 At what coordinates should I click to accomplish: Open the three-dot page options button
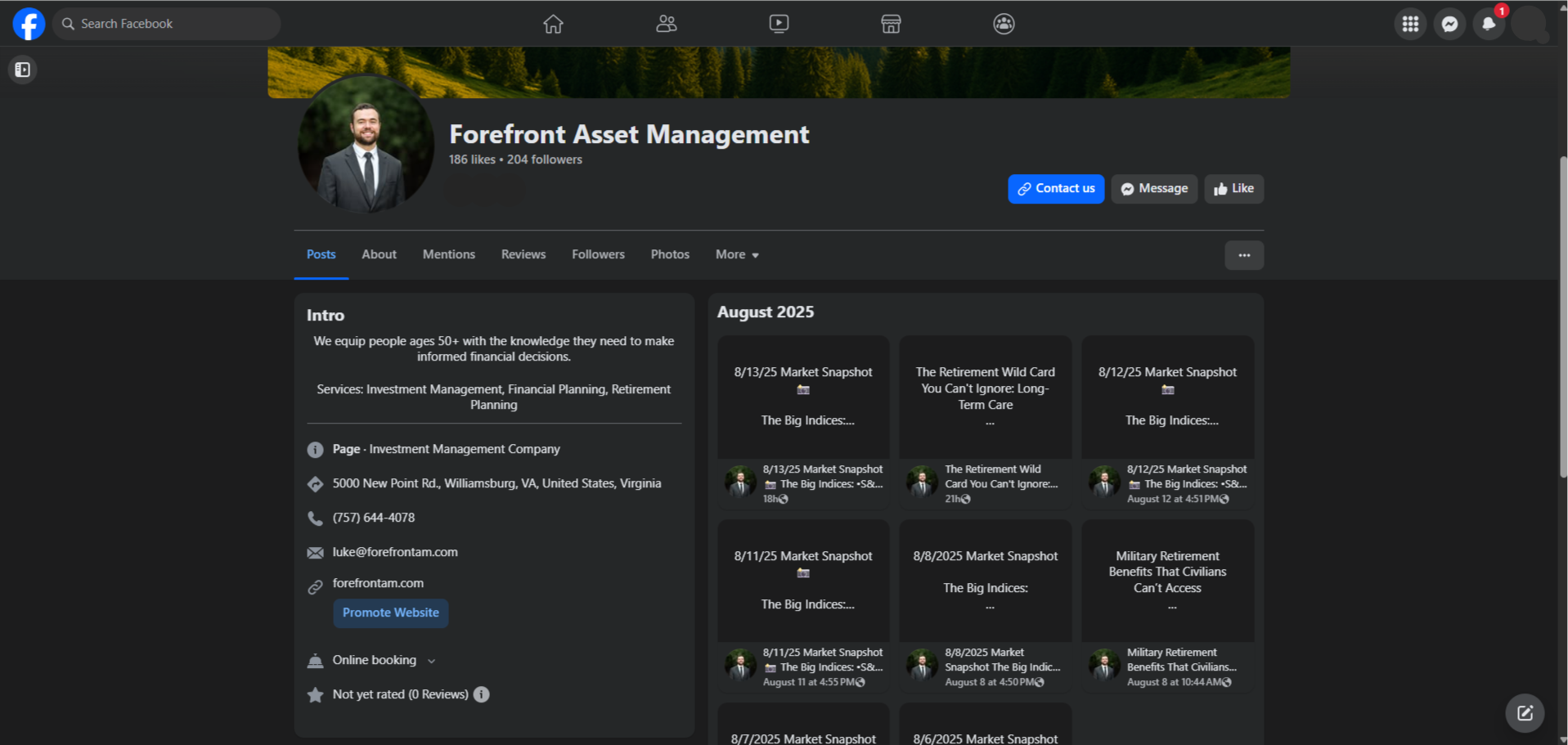1244,255
